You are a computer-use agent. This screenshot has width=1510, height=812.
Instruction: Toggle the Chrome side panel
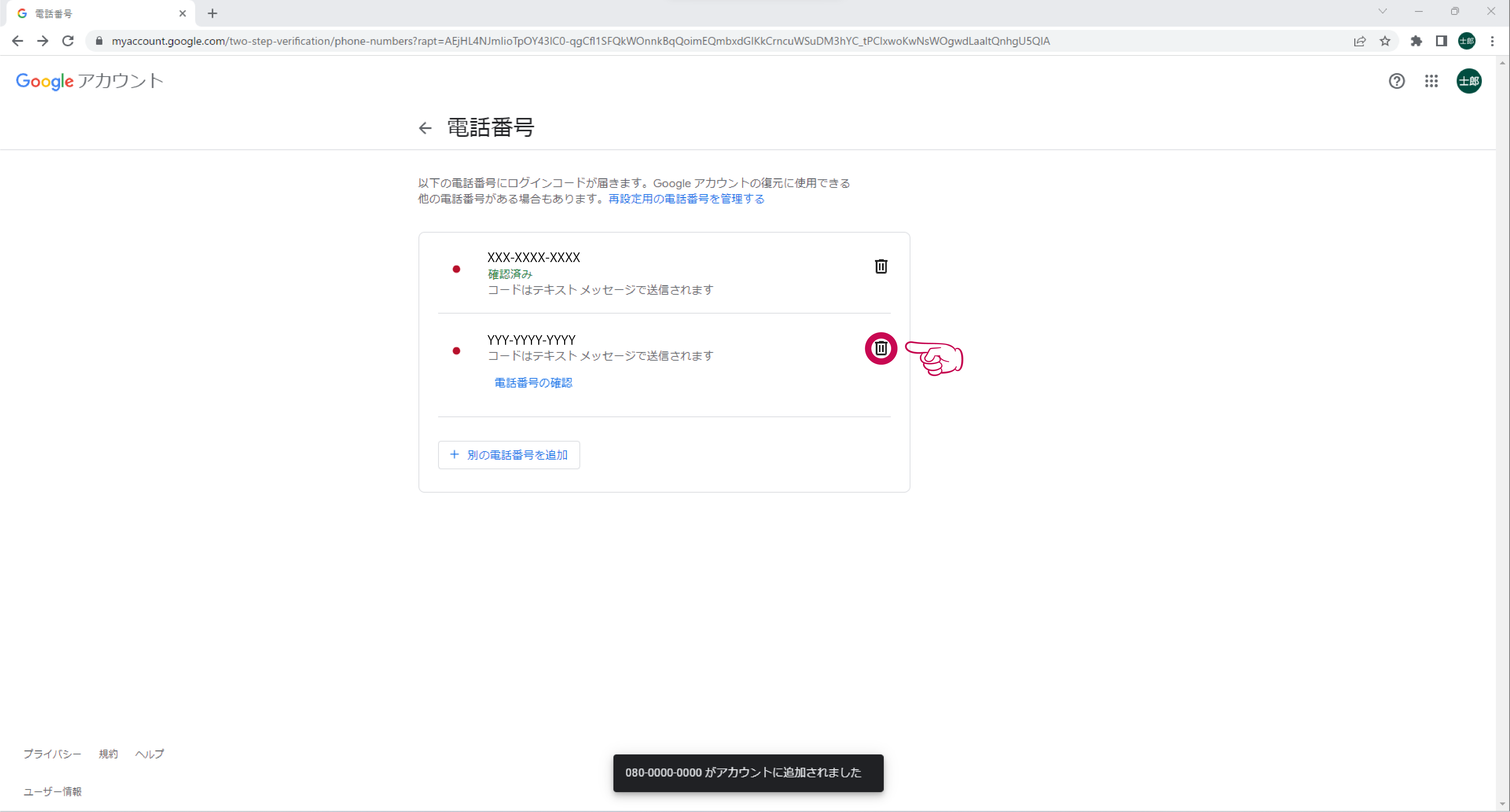coord(1441,41)
